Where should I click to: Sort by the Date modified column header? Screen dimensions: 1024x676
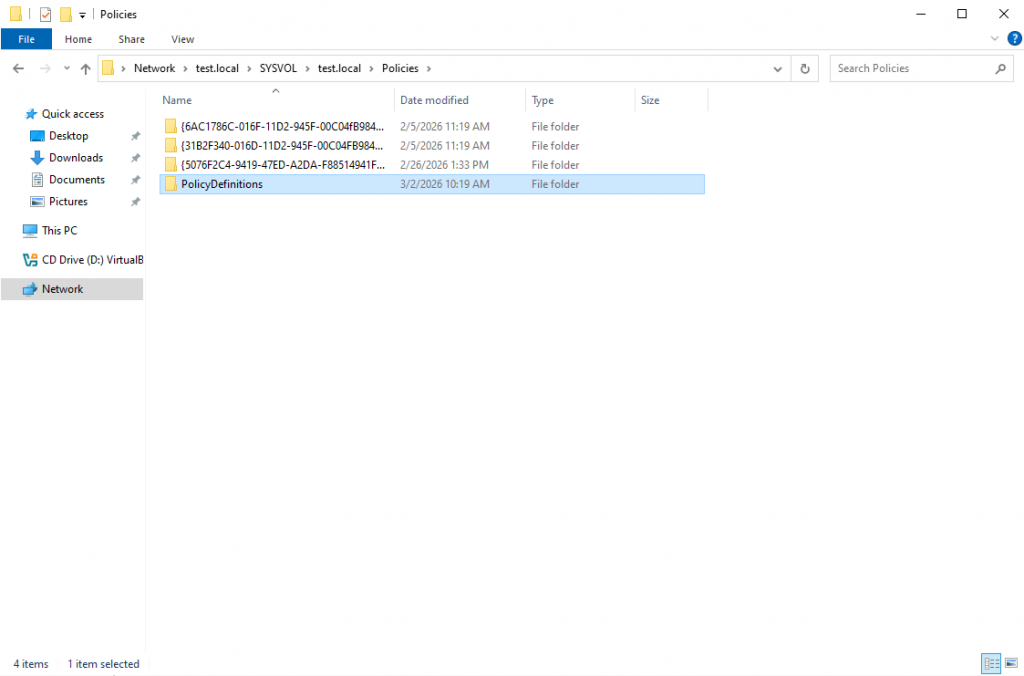tap(434, 100)
